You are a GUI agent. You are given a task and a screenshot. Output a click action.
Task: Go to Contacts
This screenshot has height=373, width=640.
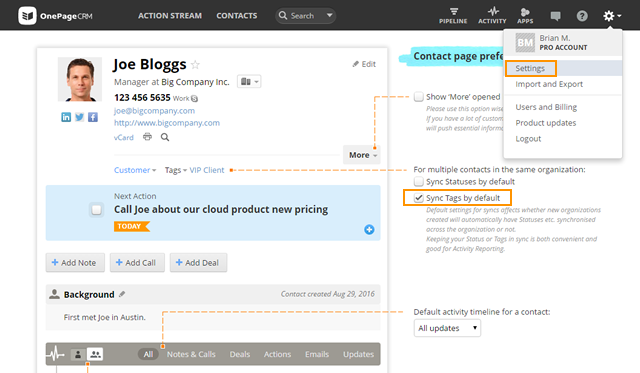[237, 16]
